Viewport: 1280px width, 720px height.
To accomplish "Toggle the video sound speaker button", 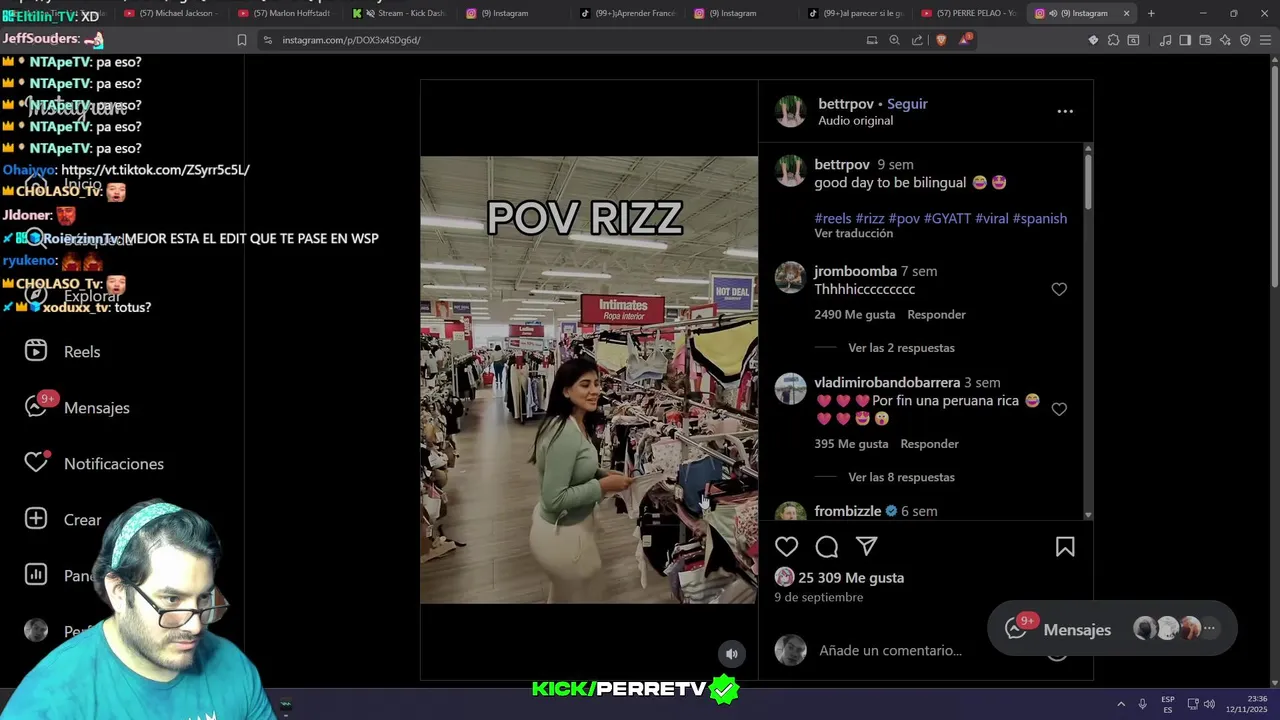I will tap(732, 654).
